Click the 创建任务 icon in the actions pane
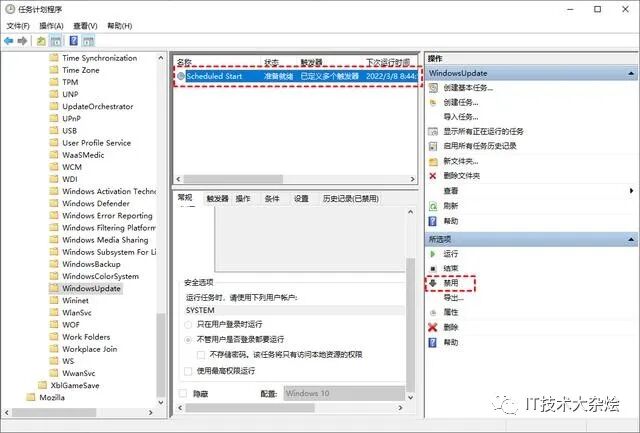 tap(433, 102)
